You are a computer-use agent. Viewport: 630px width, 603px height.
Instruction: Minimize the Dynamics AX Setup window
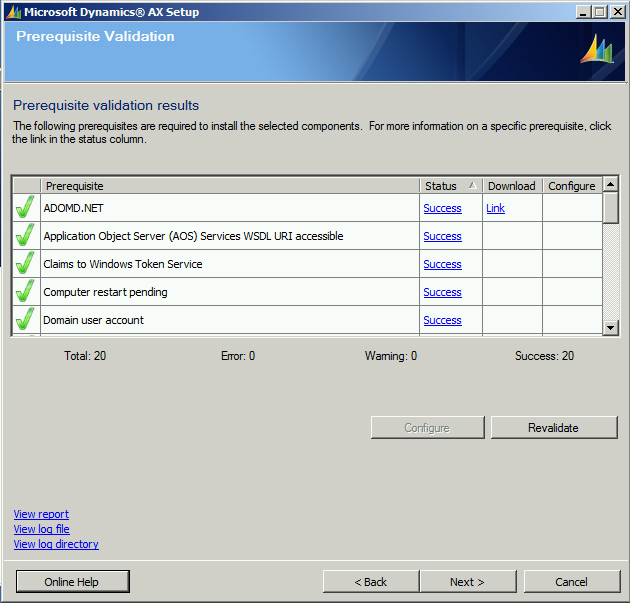(583, 12)
